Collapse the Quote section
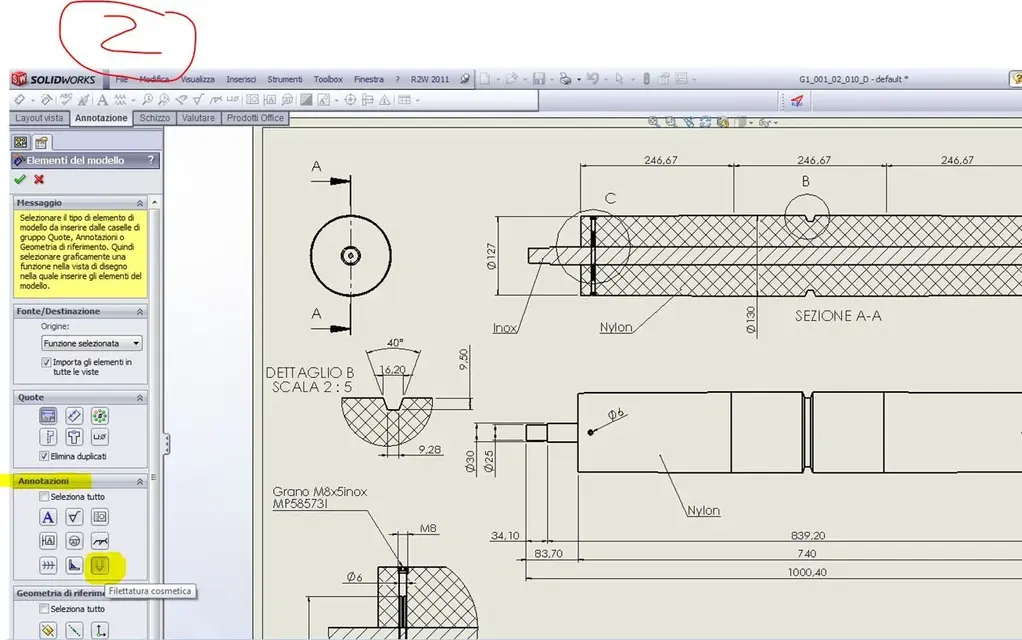This screenshot has width=1022, height=640. point(139,398)
